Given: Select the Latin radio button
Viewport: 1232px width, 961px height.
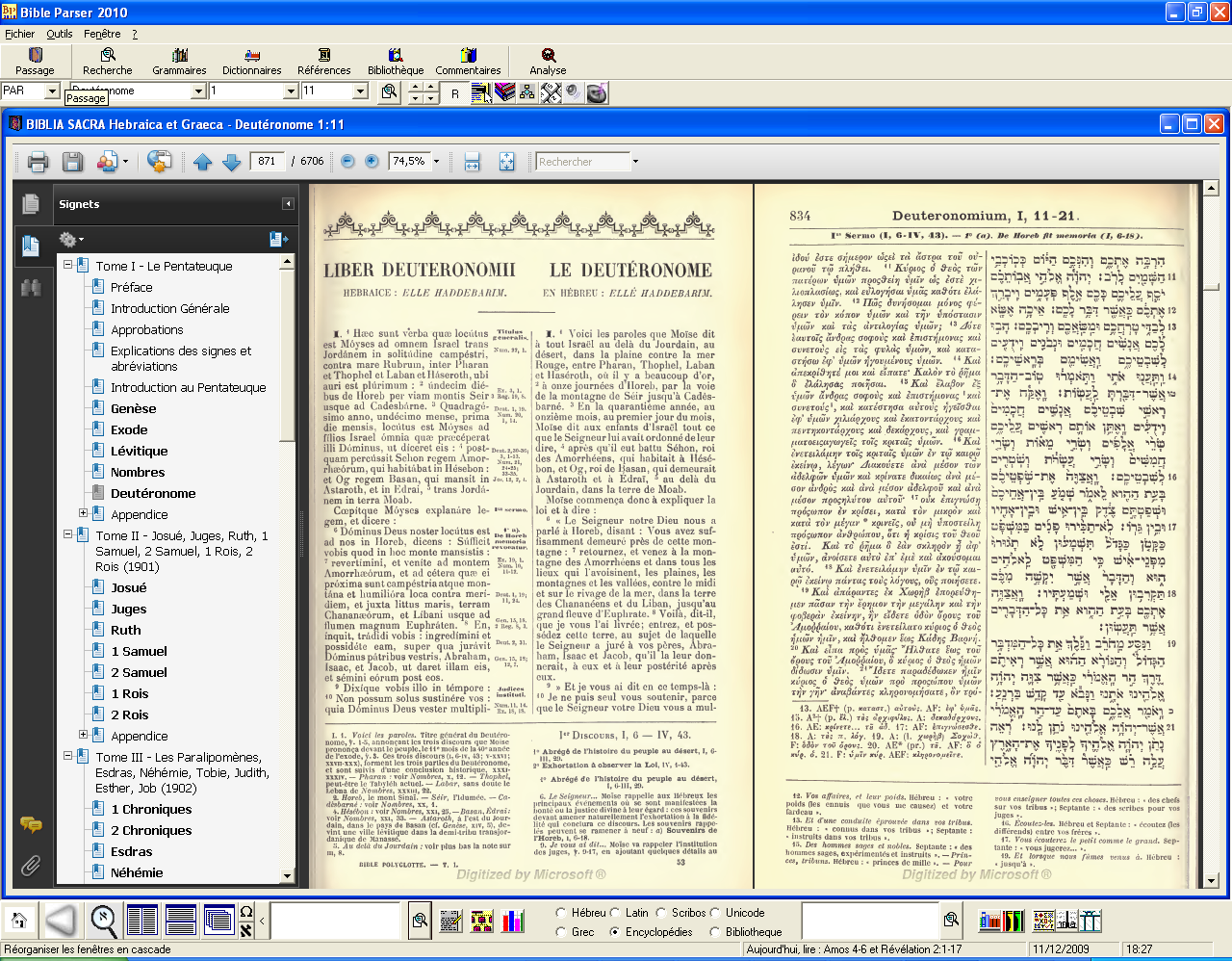Looking at the screenshot, I should [x=615, y=913].
